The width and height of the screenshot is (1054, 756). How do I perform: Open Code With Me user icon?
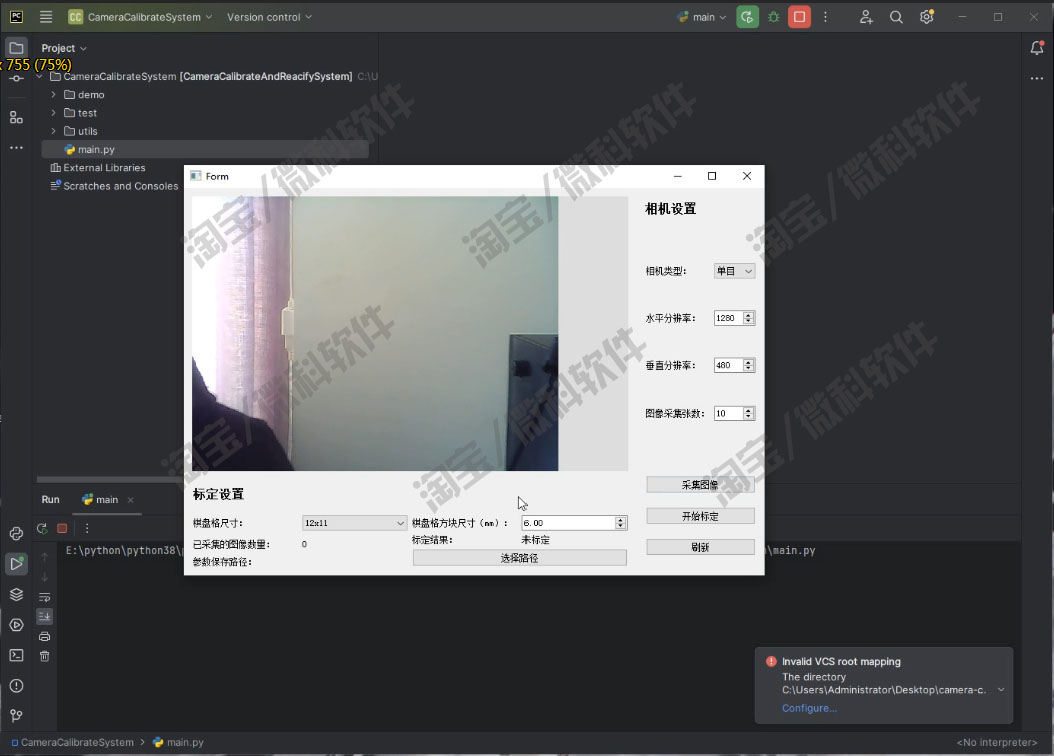pyautogui.click(x=866, y=17)
